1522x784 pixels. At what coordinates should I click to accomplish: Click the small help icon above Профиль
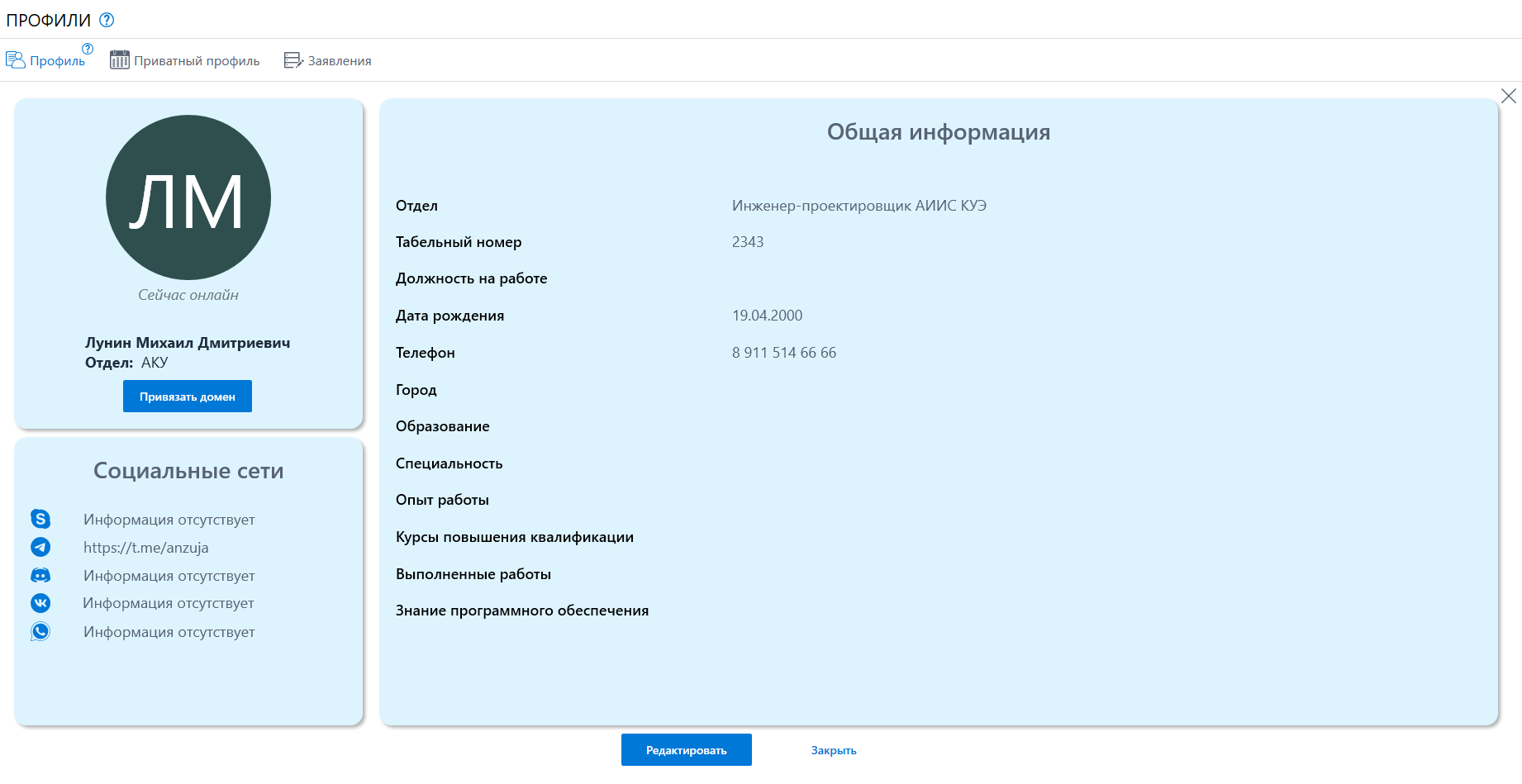[88, 49]
